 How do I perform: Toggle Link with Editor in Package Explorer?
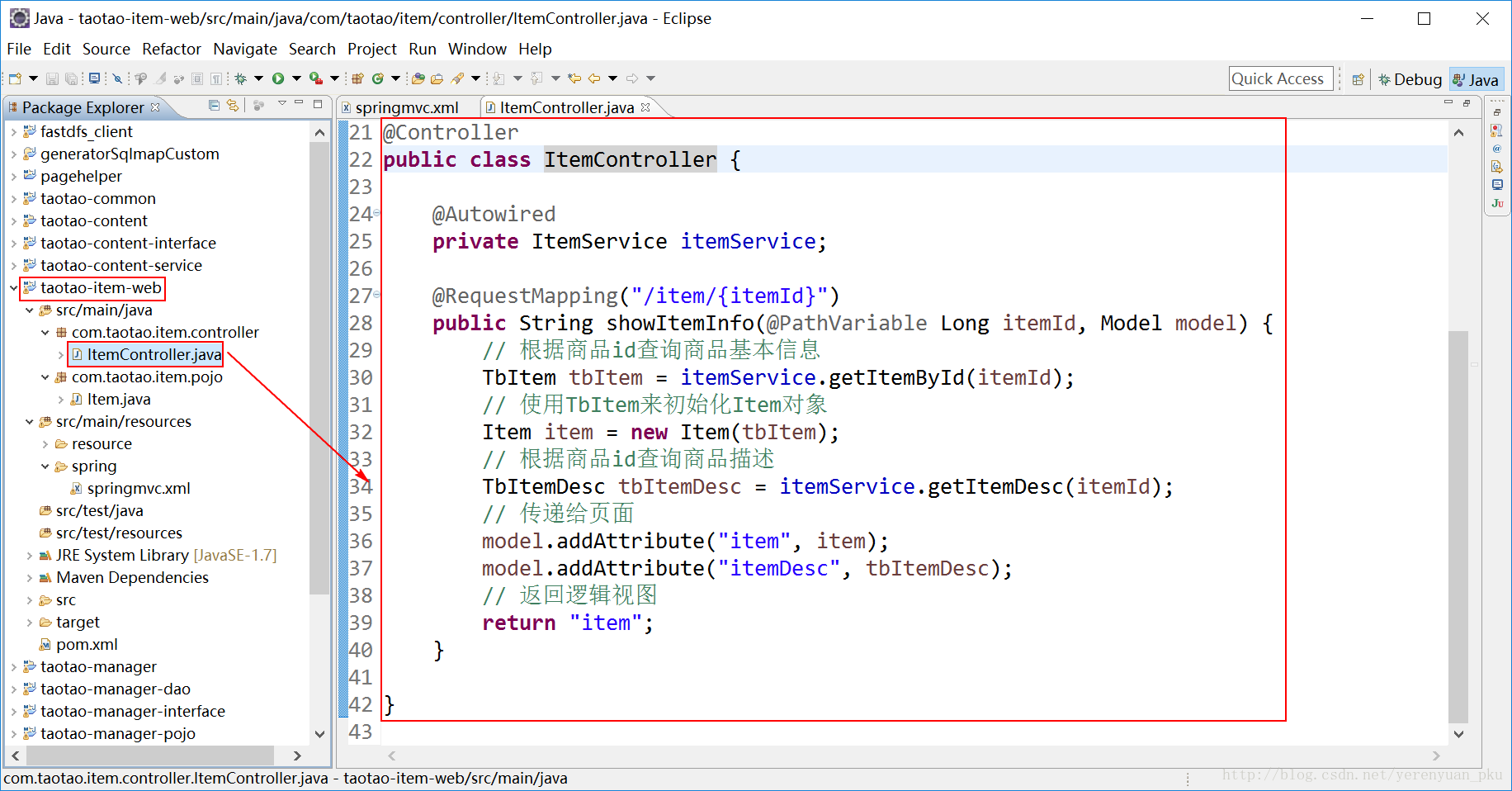click(x=233, y=105)
